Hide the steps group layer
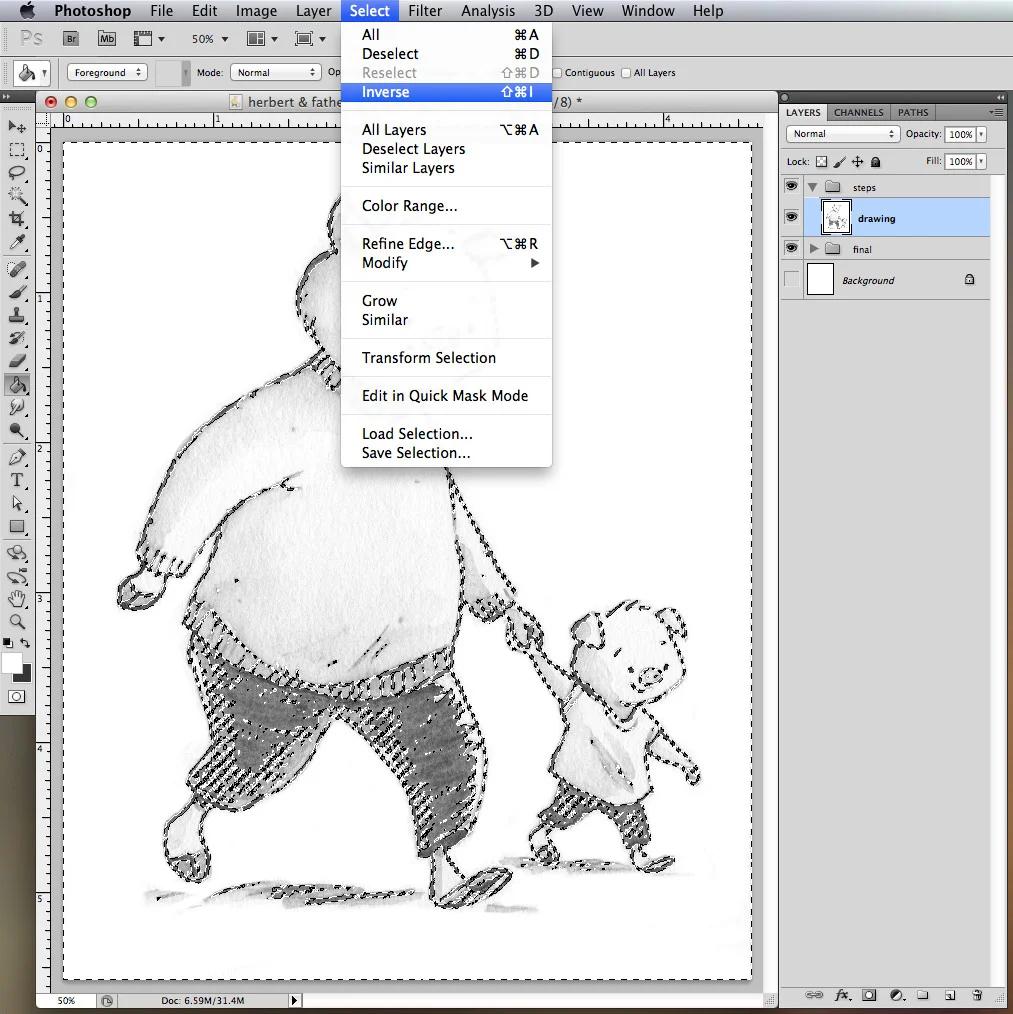This screenshot has width=1013, height=1014. coord(791,186)
